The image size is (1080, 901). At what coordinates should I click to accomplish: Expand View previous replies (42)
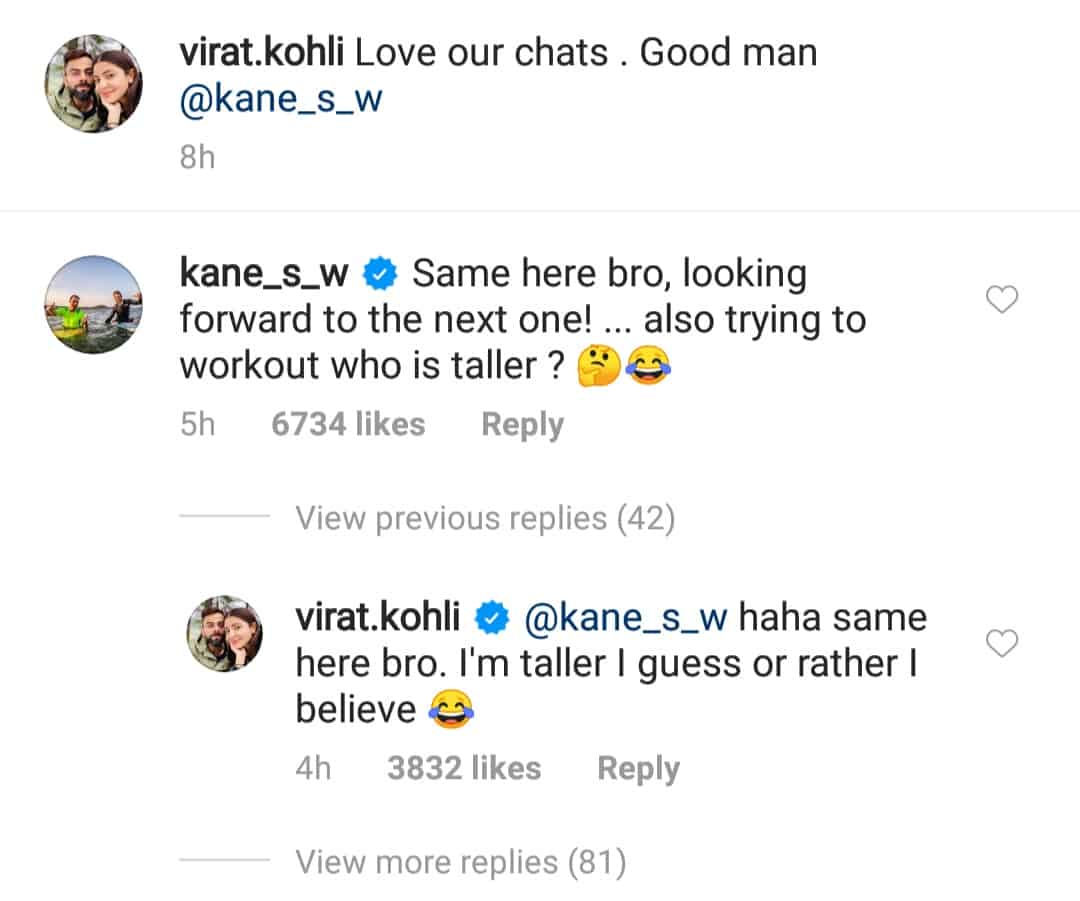(485, 518)
